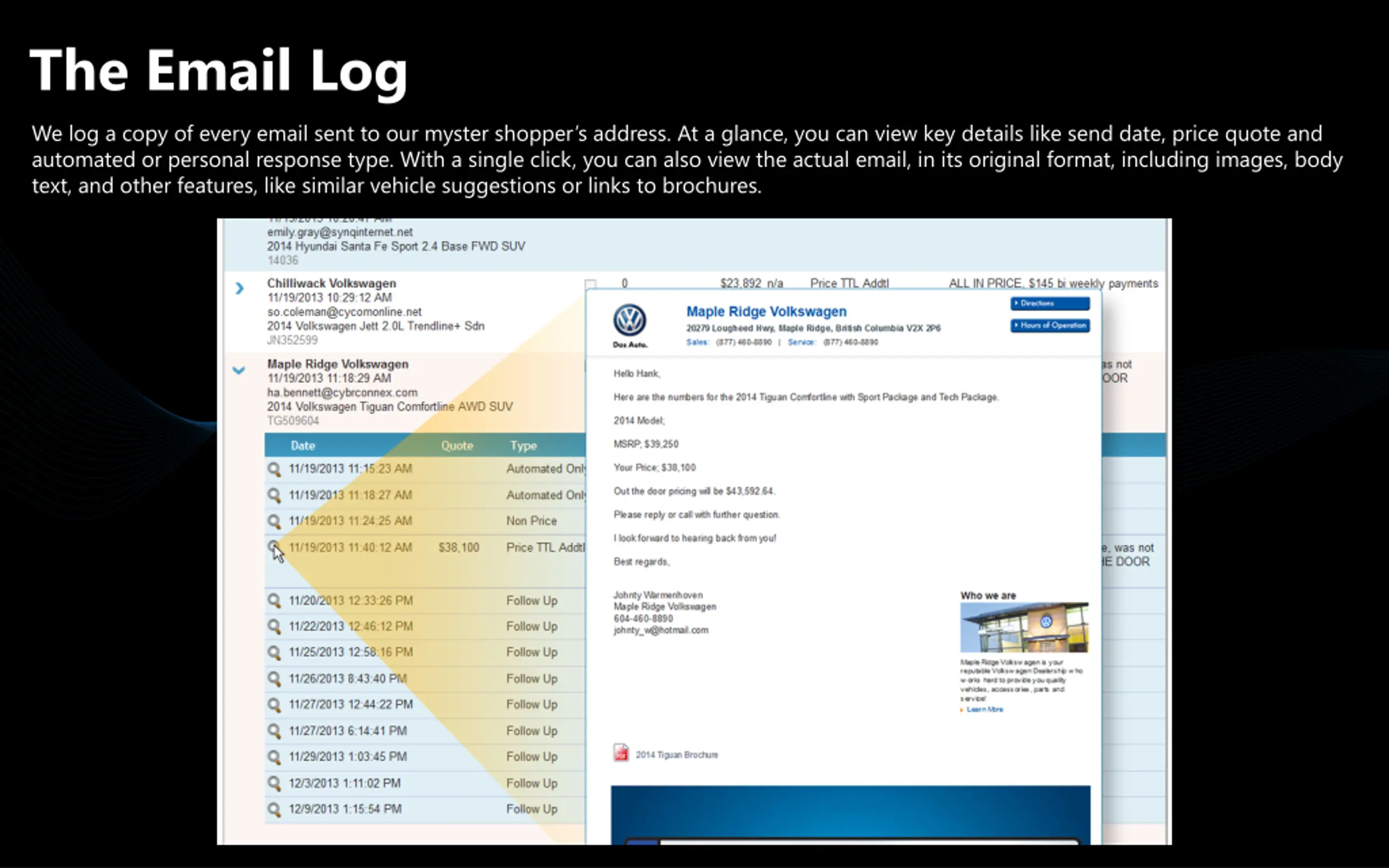Sort email log by Quote column

(457, 445)
